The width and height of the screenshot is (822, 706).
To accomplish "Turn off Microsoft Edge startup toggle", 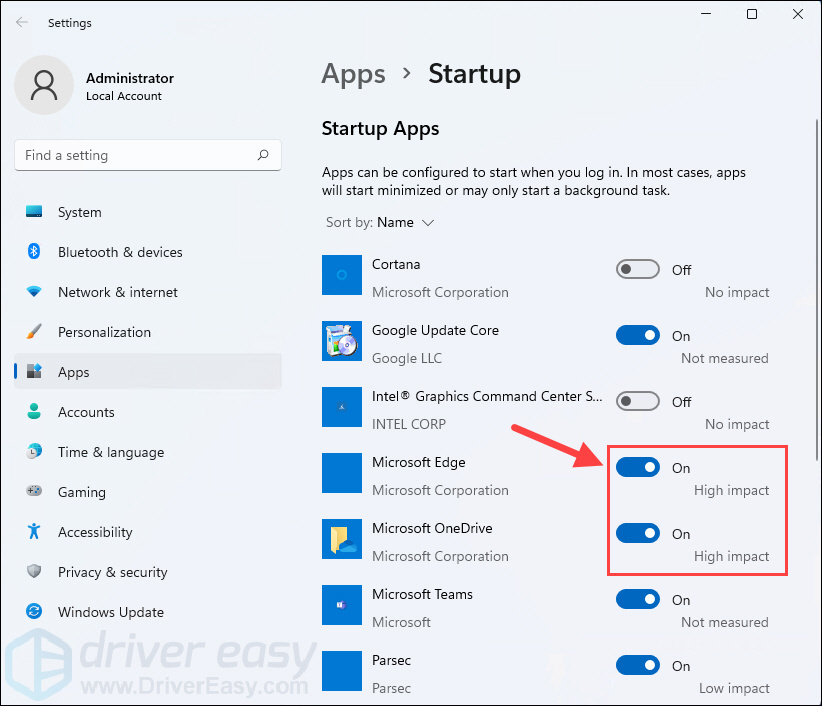I will click(637, 468).
